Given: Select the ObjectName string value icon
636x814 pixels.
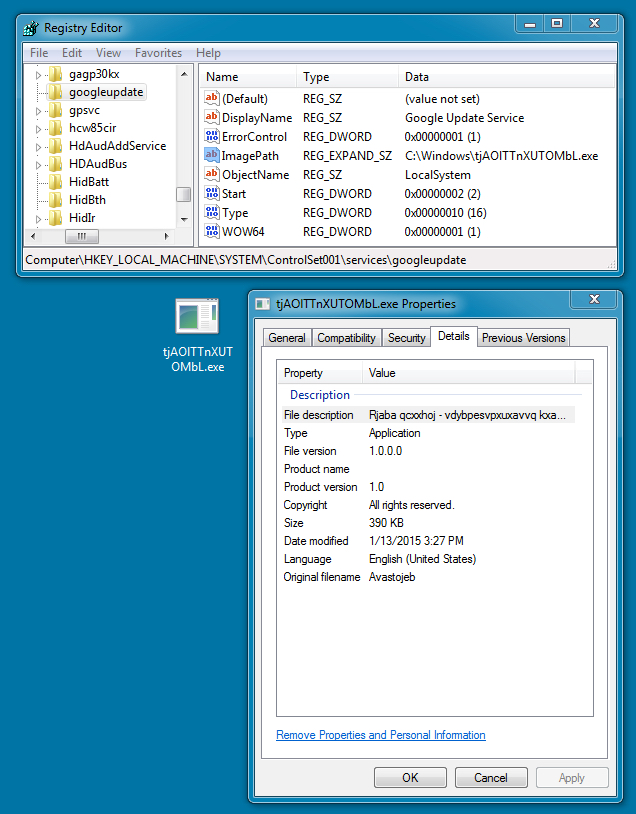Looking at the screenshot, I should (211, 175).
